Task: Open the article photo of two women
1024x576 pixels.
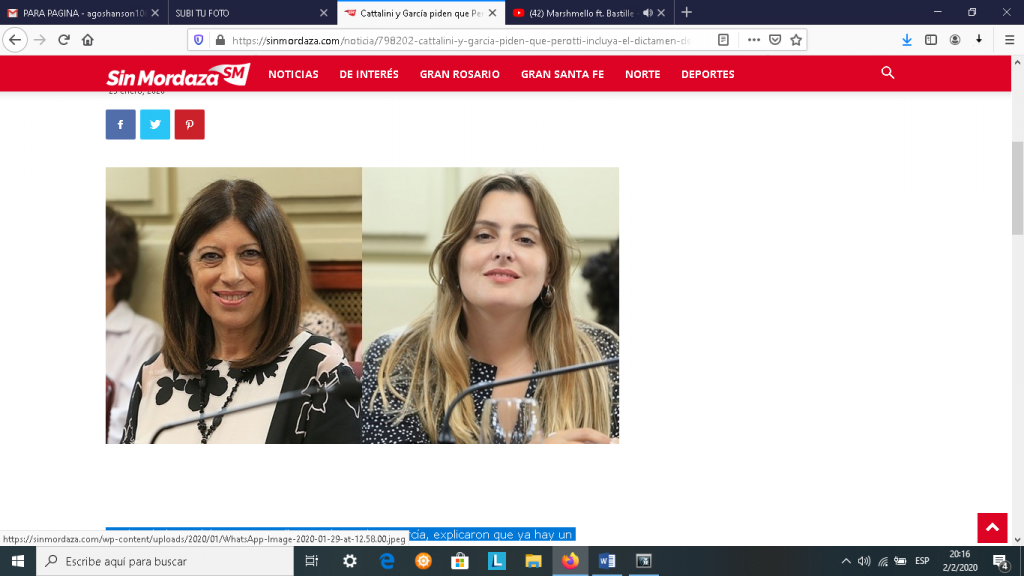Action: click(362, 305)
